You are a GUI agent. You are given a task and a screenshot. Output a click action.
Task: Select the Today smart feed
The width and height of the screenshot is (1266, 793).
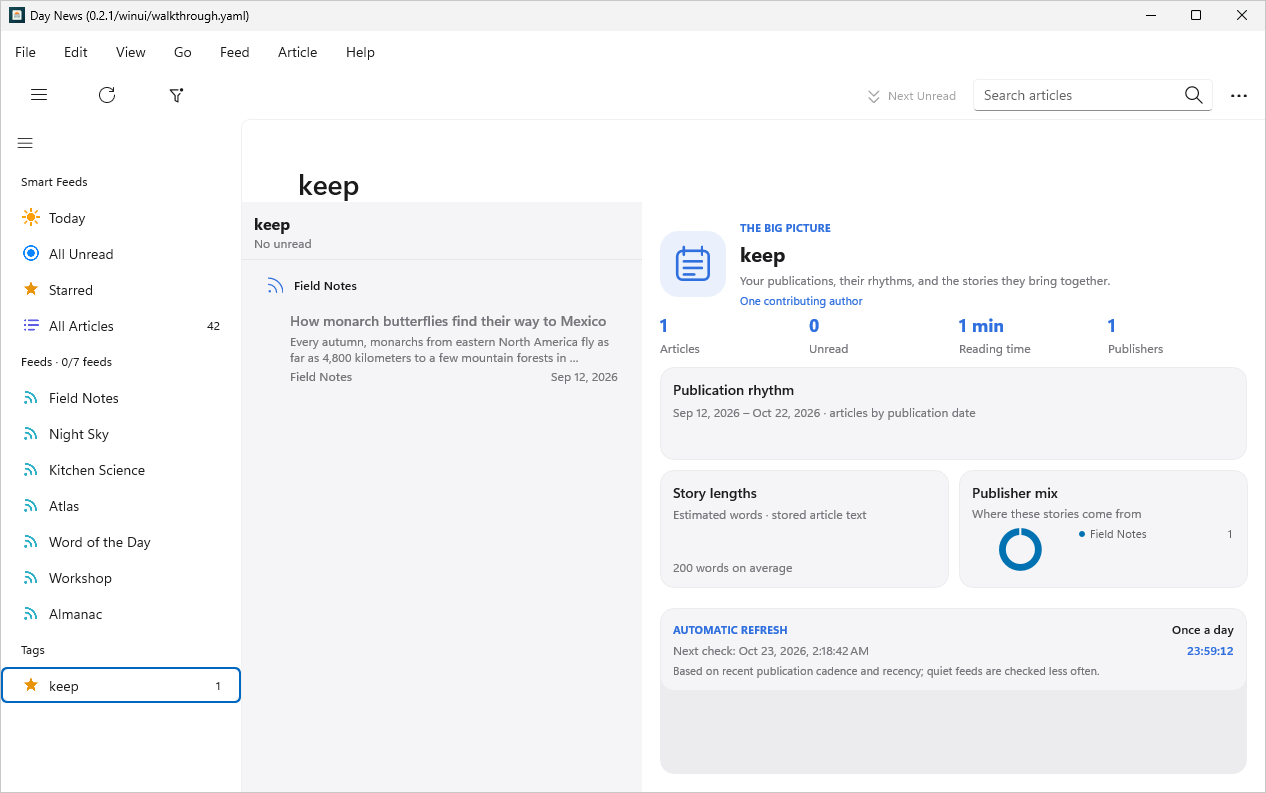coord(121,218)
